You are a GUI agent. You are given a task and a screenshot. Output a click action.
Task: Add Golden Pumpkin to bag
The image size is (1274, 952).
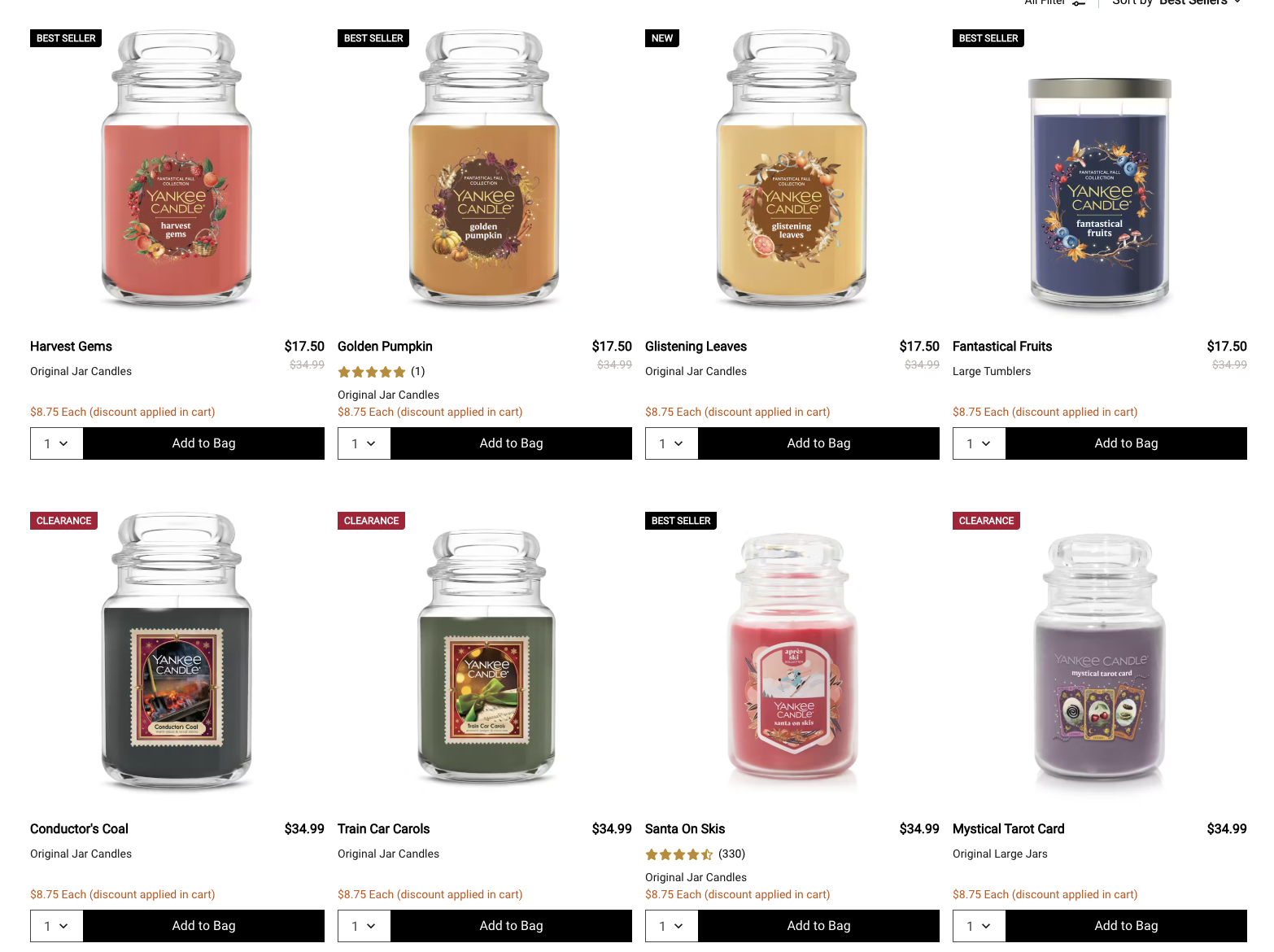[x=511, y=443]
